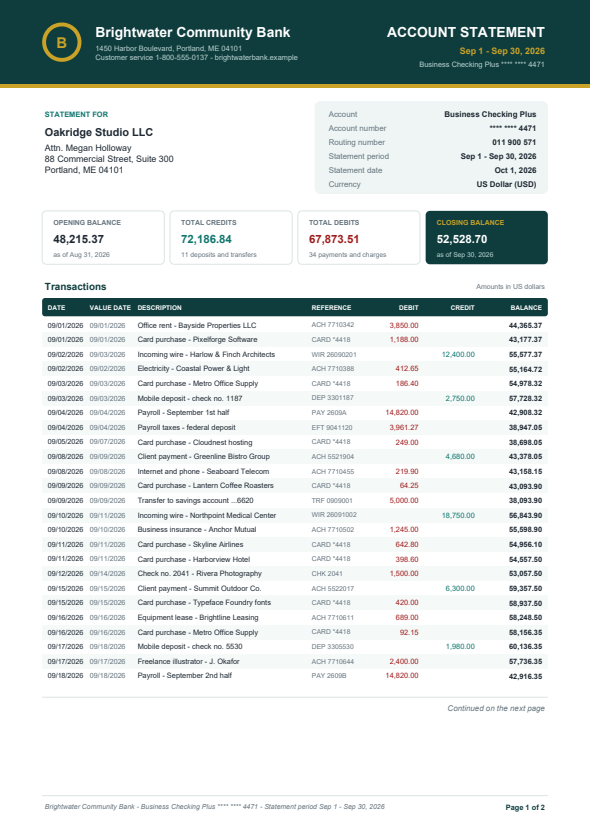Click Card purchase - Typeface Foundry fonts
Screen dimensions: 590x835
tap(204, 603)
